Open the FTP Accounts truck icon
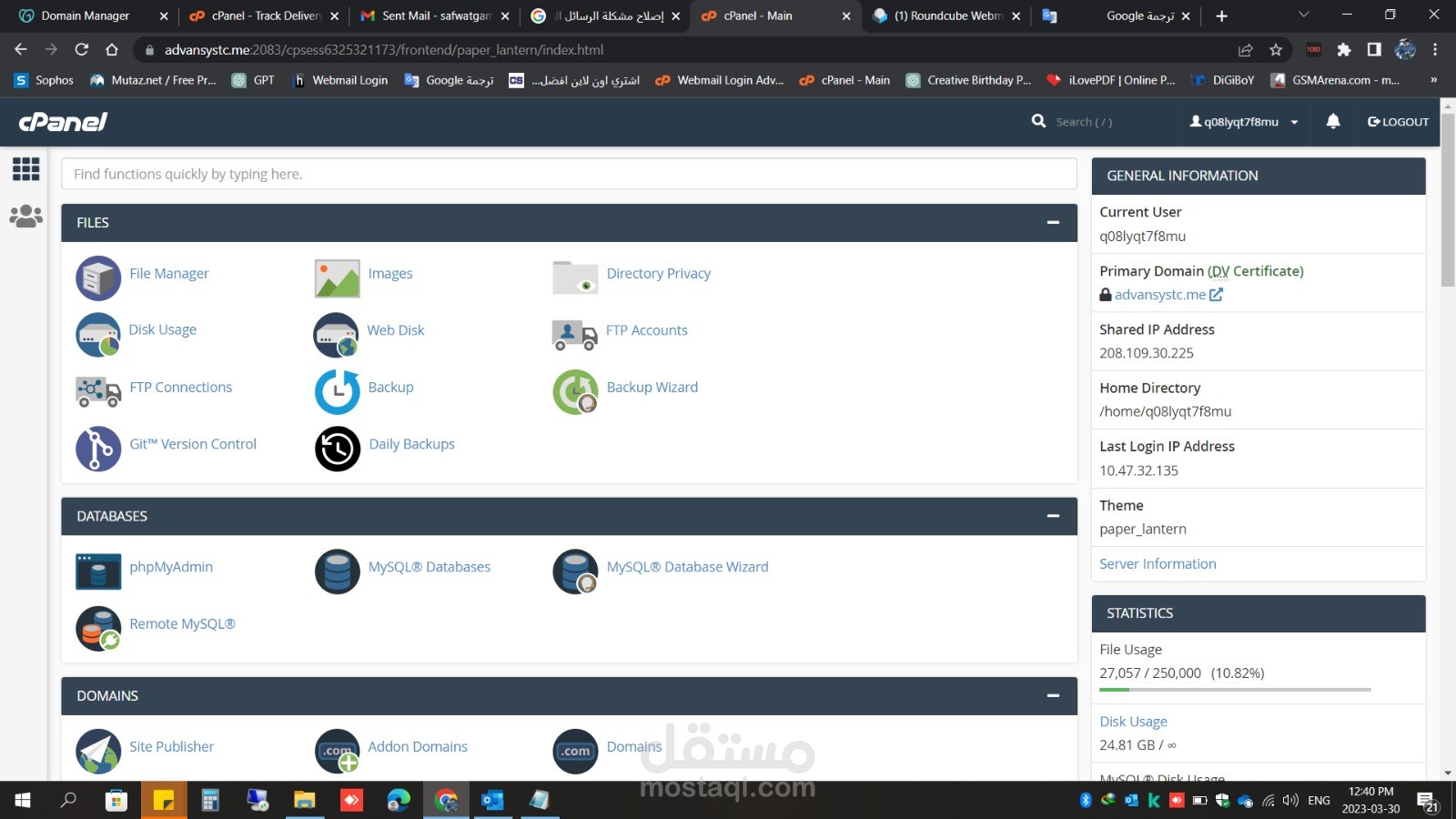1456x819 pixels. (575, 334)
